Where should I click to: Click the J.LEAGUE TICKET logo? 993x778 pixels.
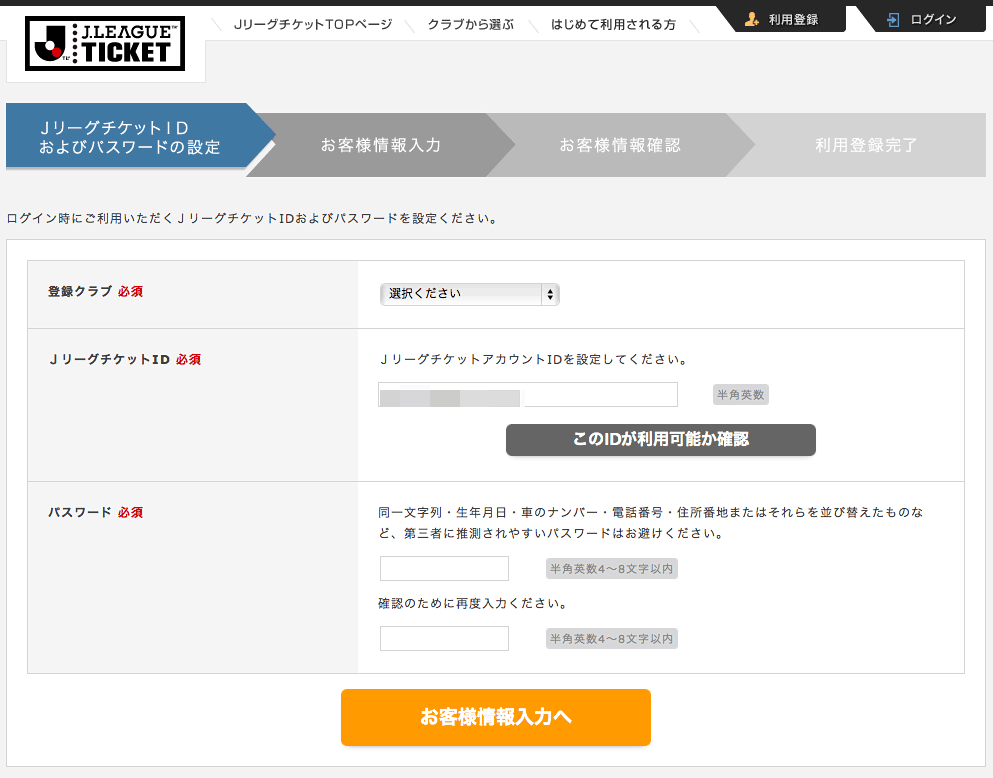pyautogui.click(x=105, y=44)
